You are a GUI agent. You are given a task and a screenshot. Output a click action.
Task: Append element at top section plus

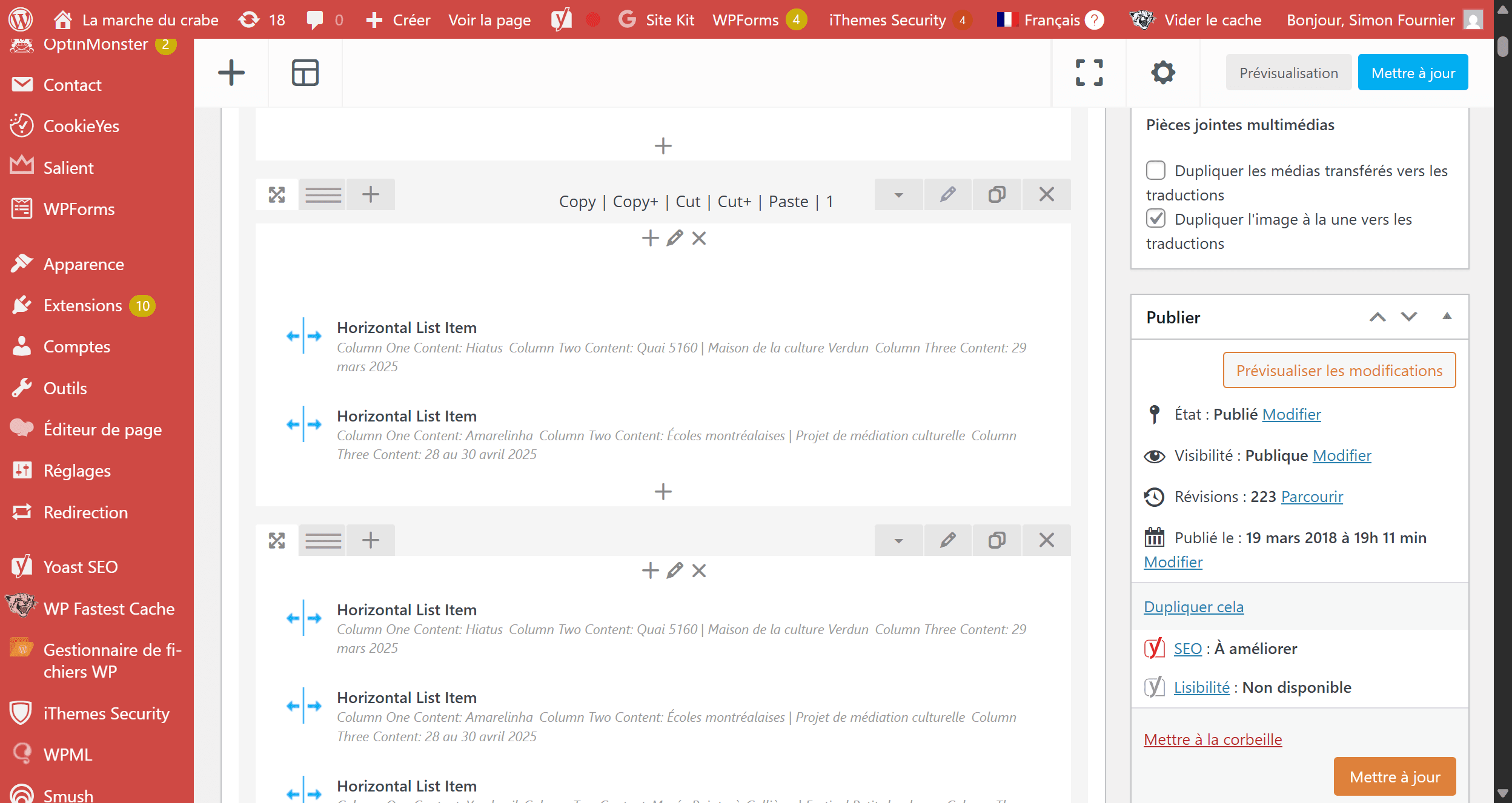(663, 146)
